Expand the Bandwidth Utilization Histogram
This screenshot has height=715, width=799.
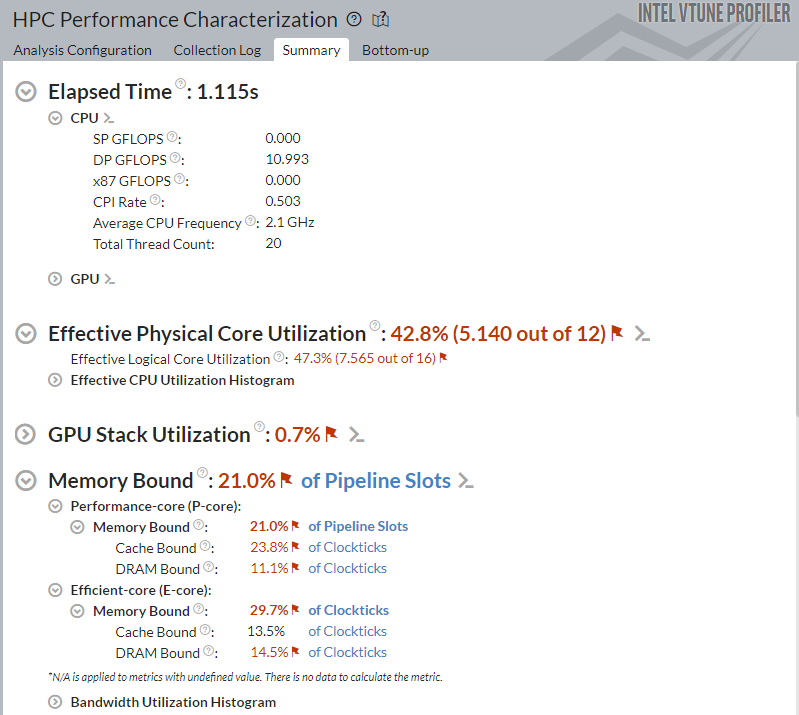(x=56, y=702)
